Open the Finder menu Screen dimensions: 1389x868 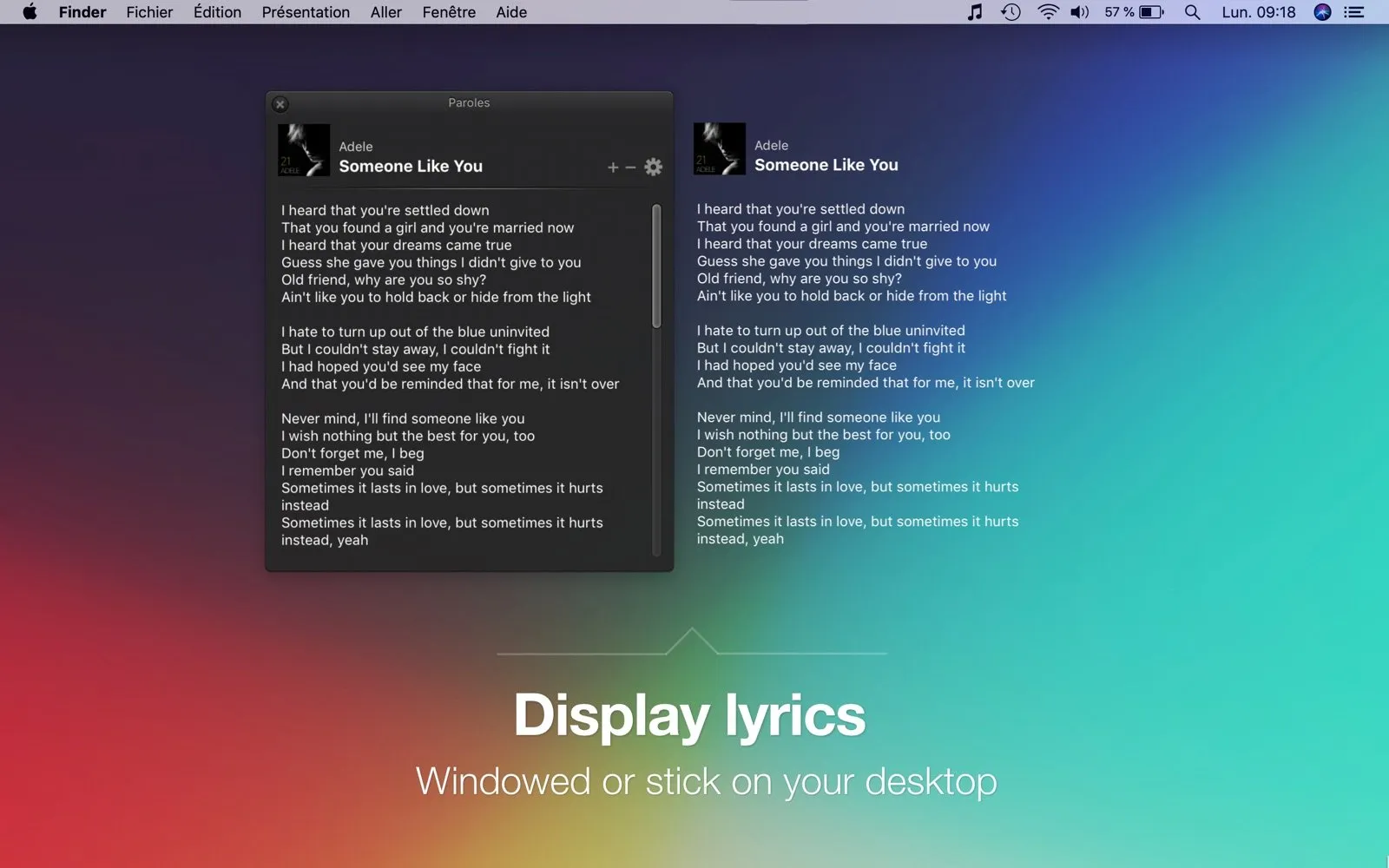(x=82, y=12)
